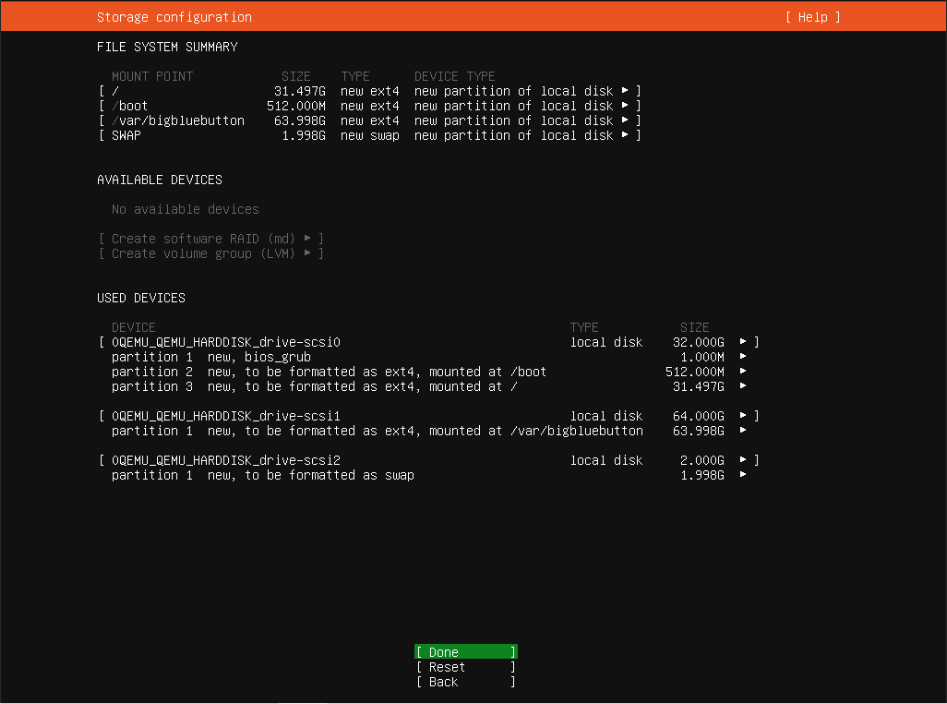
Task: Open arrow for 1.998G swap partition
Action: pos(743,475)
